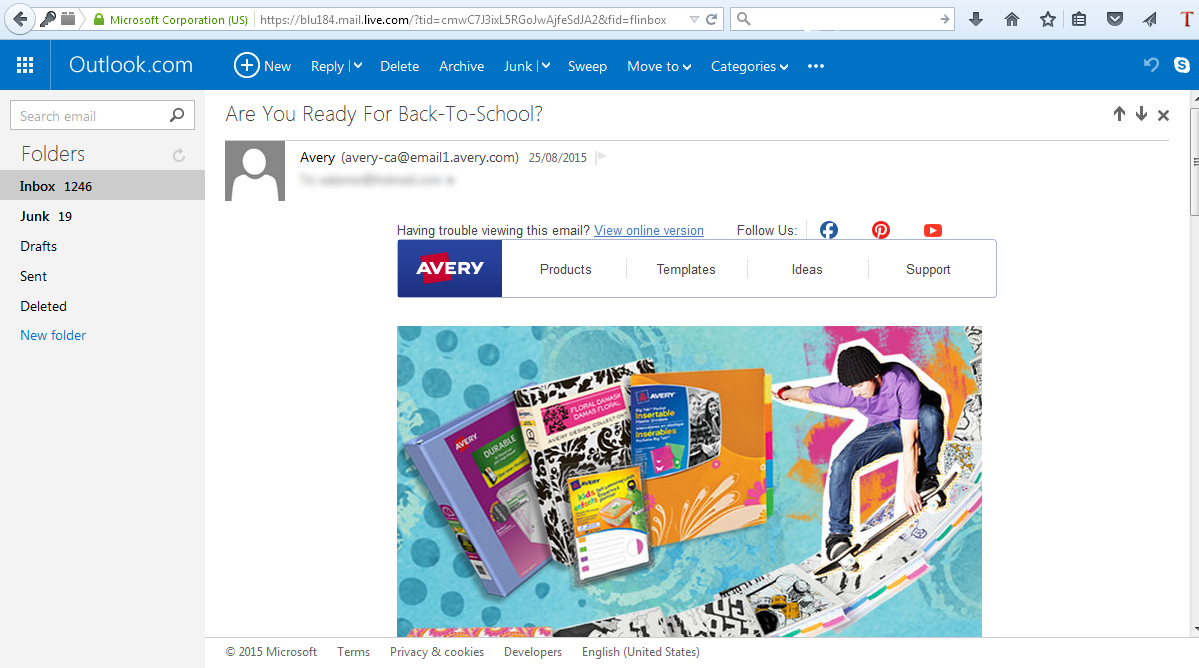Viewport: 1199px width, 668px height.
Task: Open Avery Pinterest page icon
Action: 881,230
